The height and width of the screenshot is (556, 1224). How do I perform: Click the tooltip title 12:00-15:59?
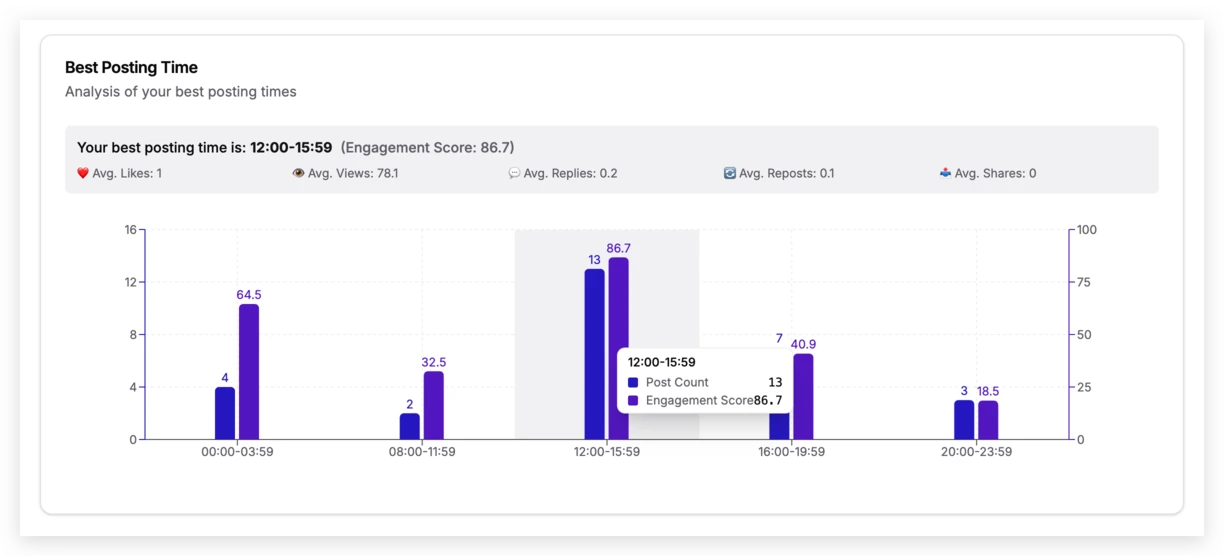662,362
